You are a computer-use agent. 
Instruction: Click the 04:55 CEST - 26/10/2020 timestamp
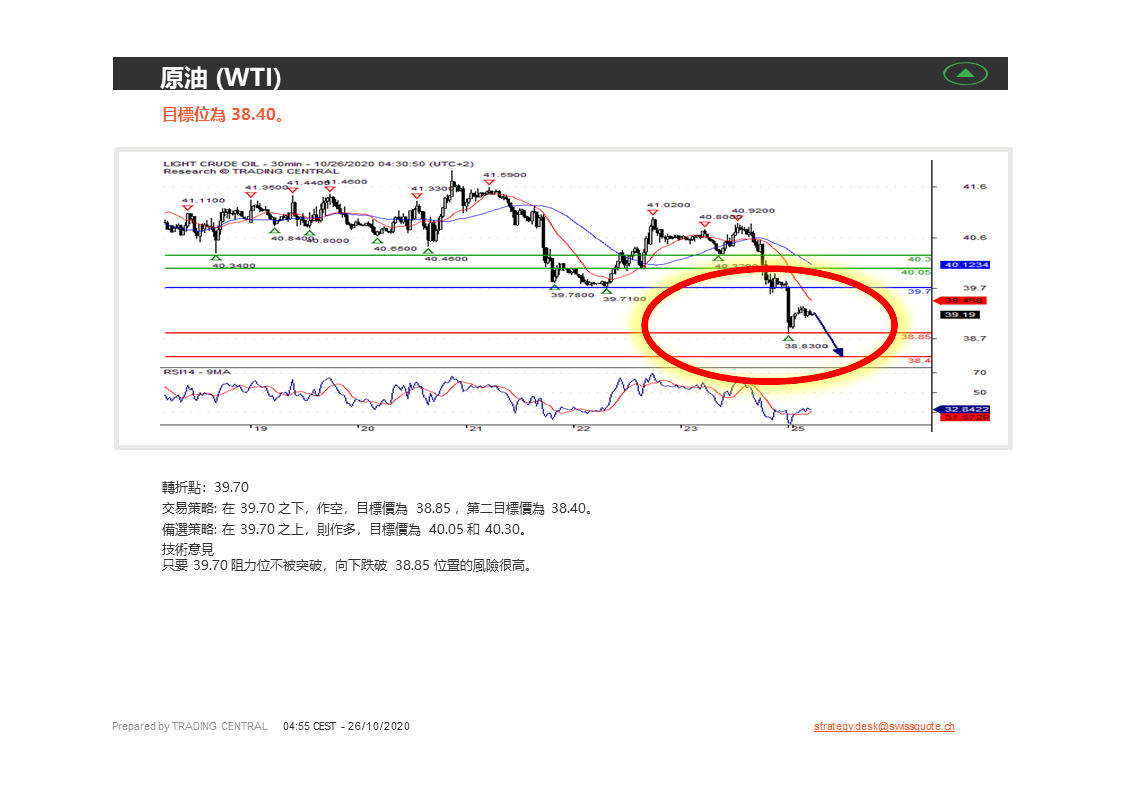click(346, 726)
